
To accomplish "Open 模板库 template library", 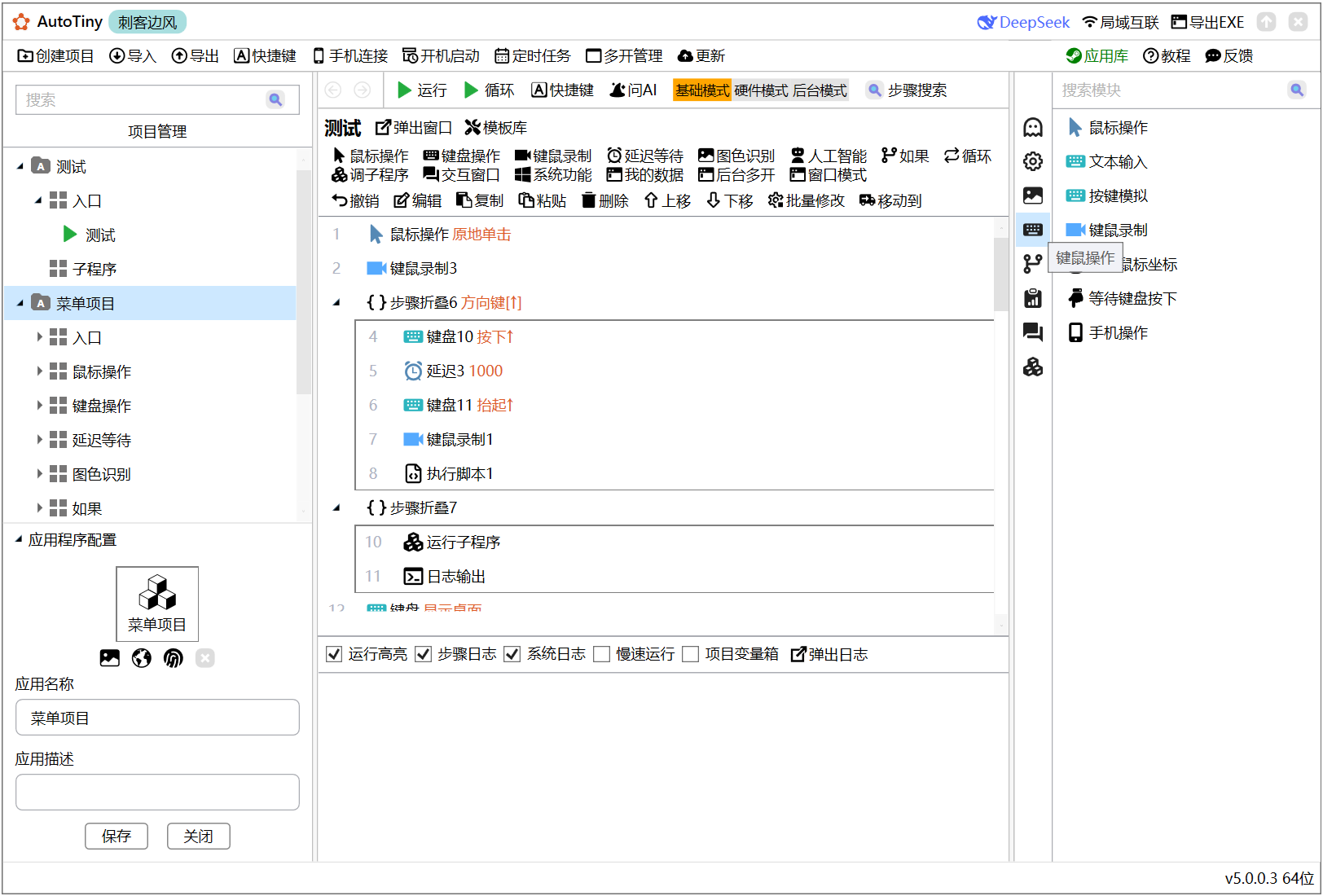I will pos(496,128).
